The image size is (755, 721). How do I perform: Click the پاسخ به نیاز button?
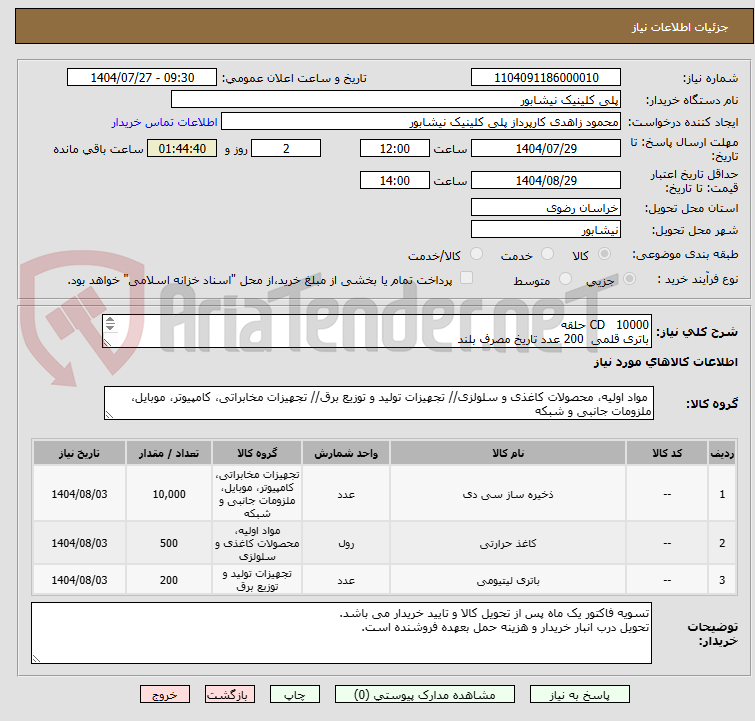(579, 695)
